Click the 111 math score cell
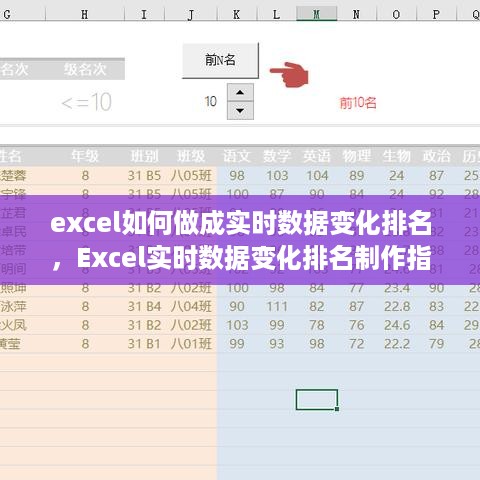Image resolution: width=480 pixels, height=480 pixels. (277, 306)
